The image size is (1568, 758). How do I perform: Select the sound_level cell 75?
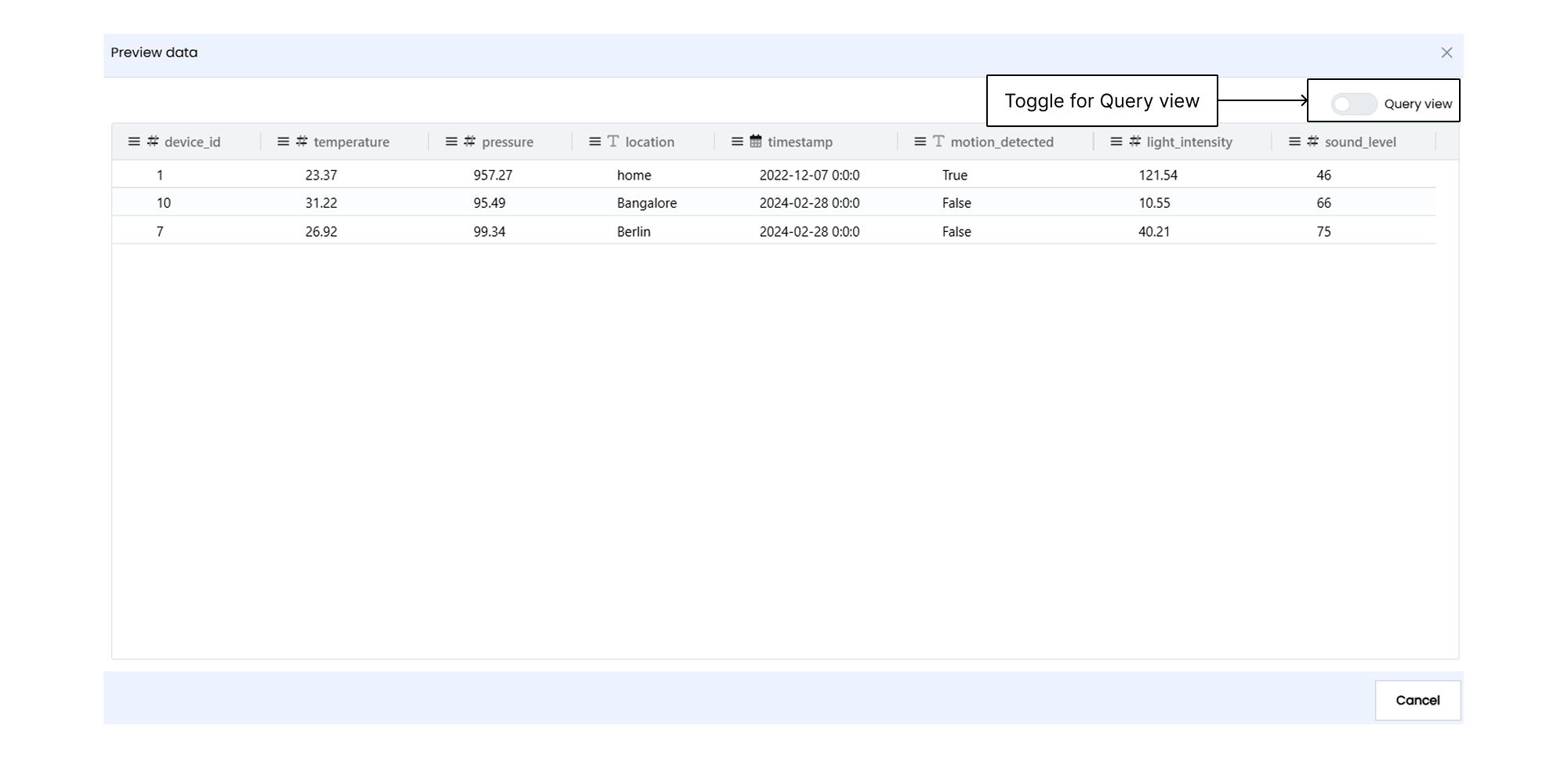1324,231
